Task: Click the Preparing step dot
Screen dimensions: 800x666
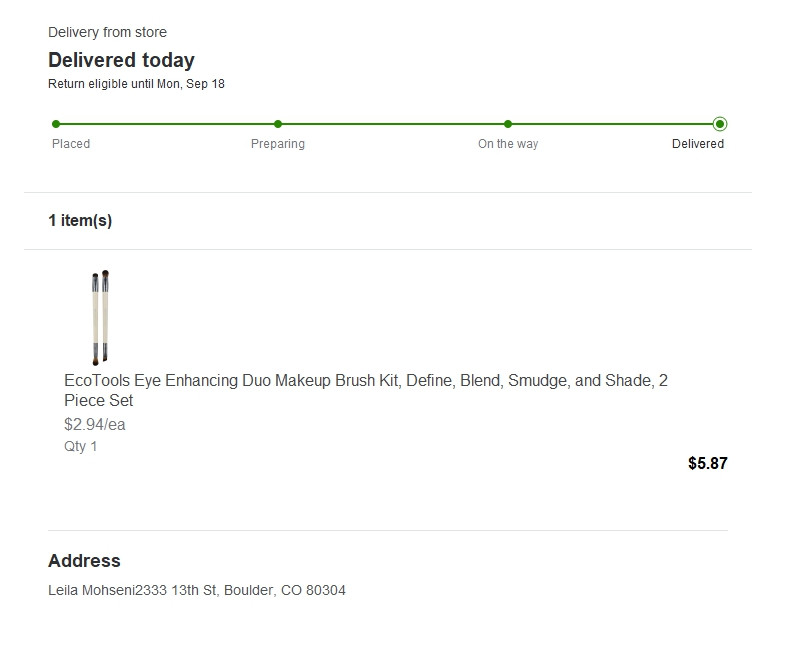Action: pyautogui.click(x=278, y=124)
